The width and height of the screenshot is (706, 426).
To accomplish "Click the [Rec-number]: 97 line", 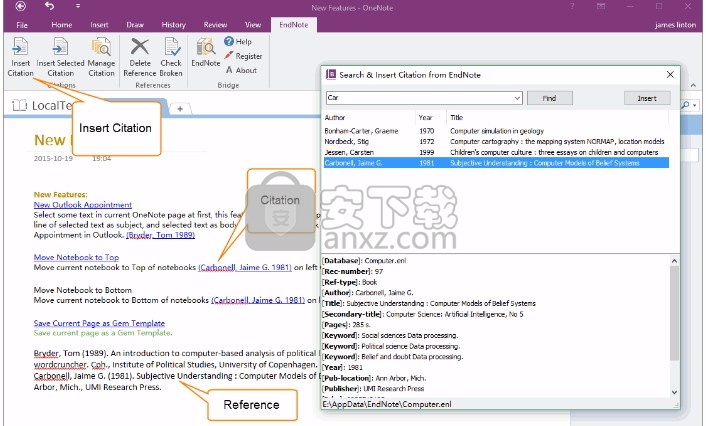I will coord(353,272).
